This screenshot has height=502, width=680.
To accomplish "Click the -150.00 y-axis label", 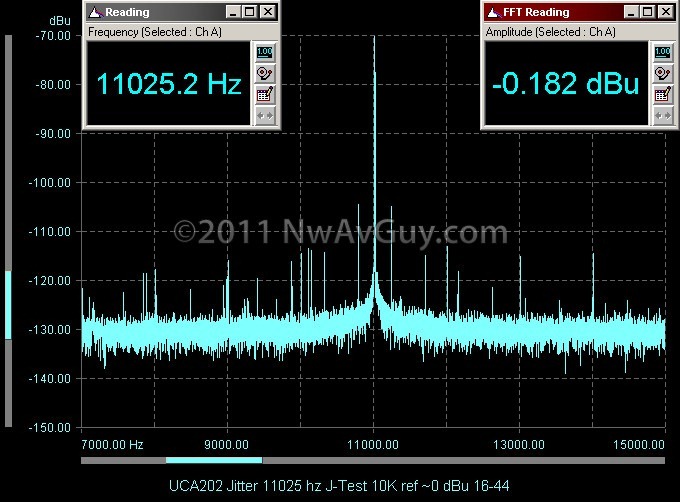I will click(x=49, y=428).
